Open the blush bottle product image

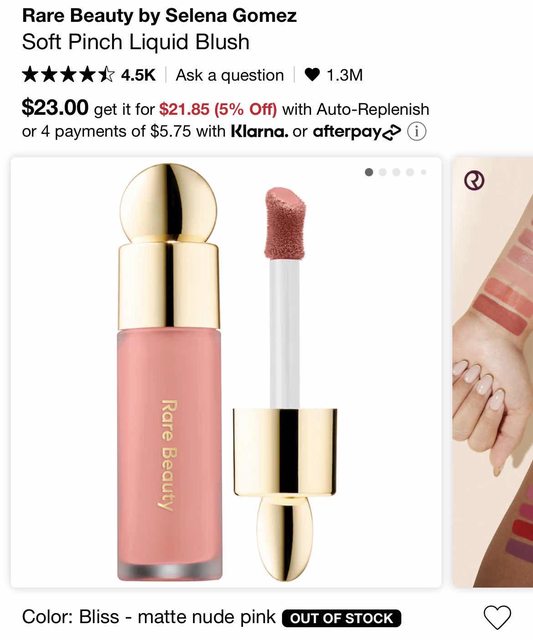(226, 372)
